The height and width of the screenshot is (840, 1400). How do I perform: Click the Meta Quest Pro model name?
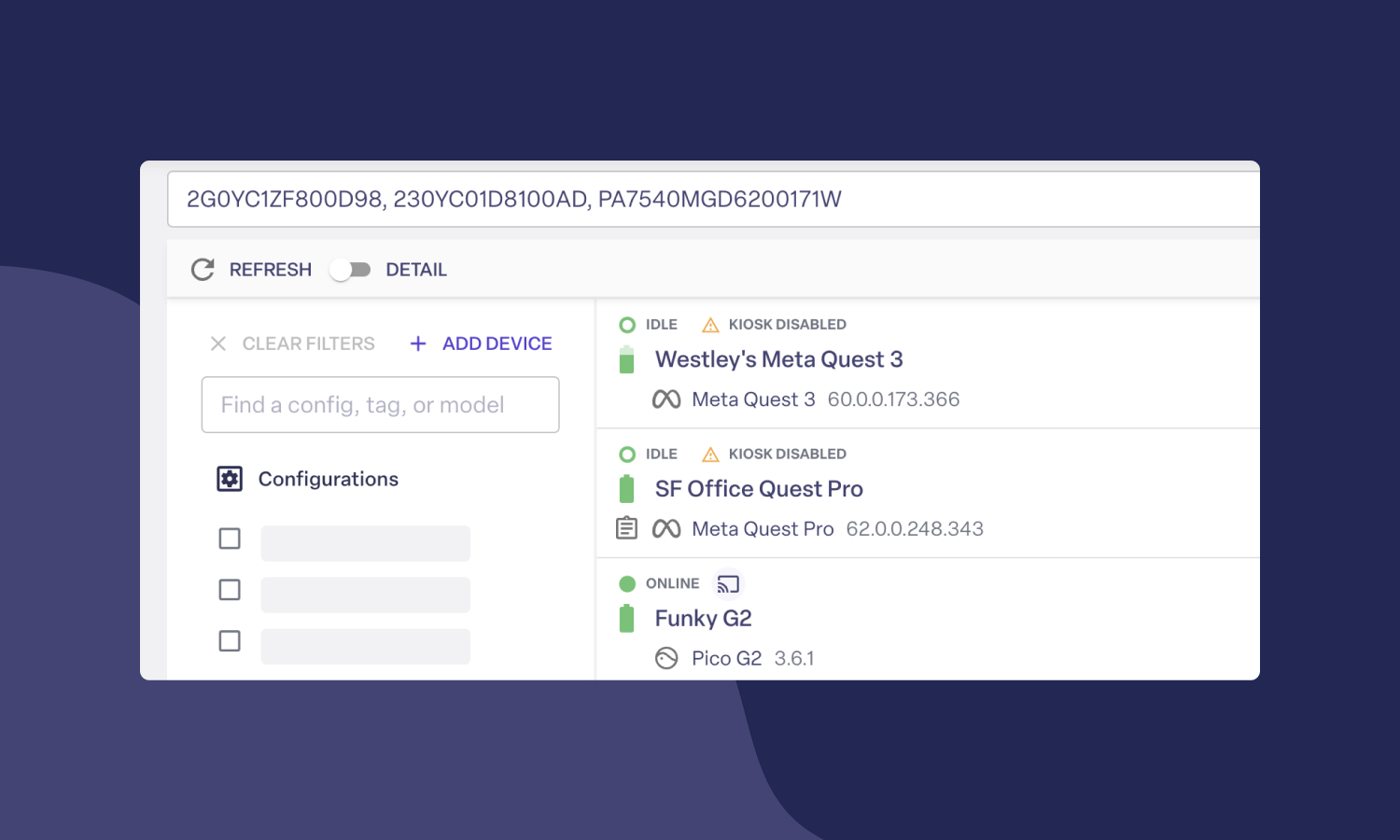click(x=763, y=529)
